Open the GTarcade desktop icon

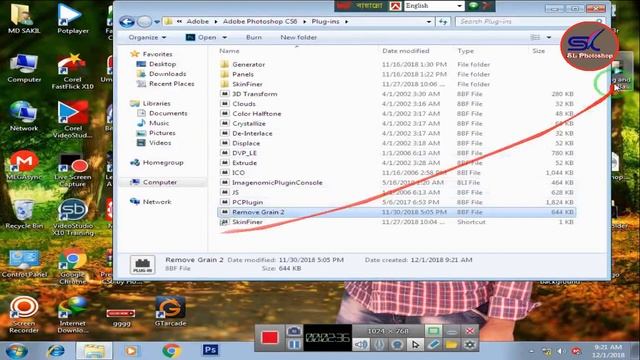point(170,312)
